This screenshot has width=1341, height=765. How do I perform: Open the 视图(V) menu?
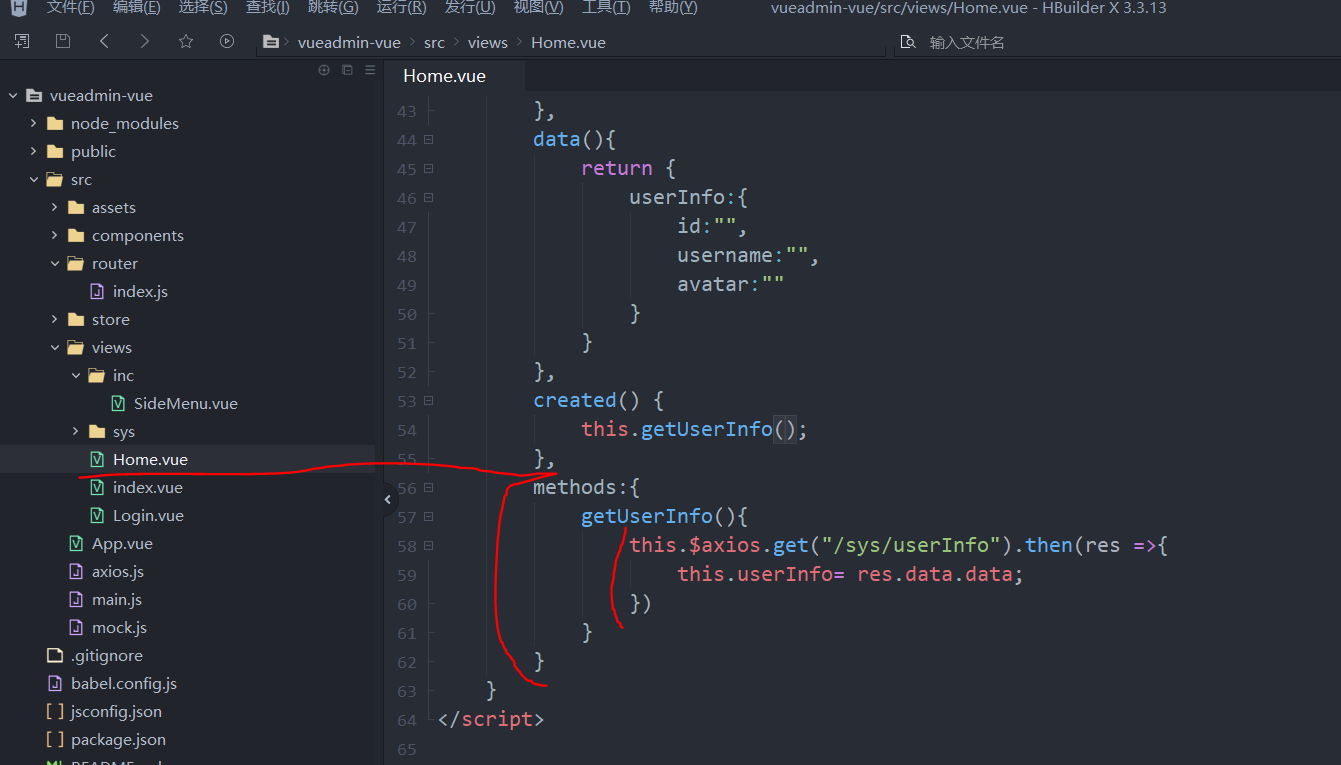pyautogui.click(x=538, y=8)
